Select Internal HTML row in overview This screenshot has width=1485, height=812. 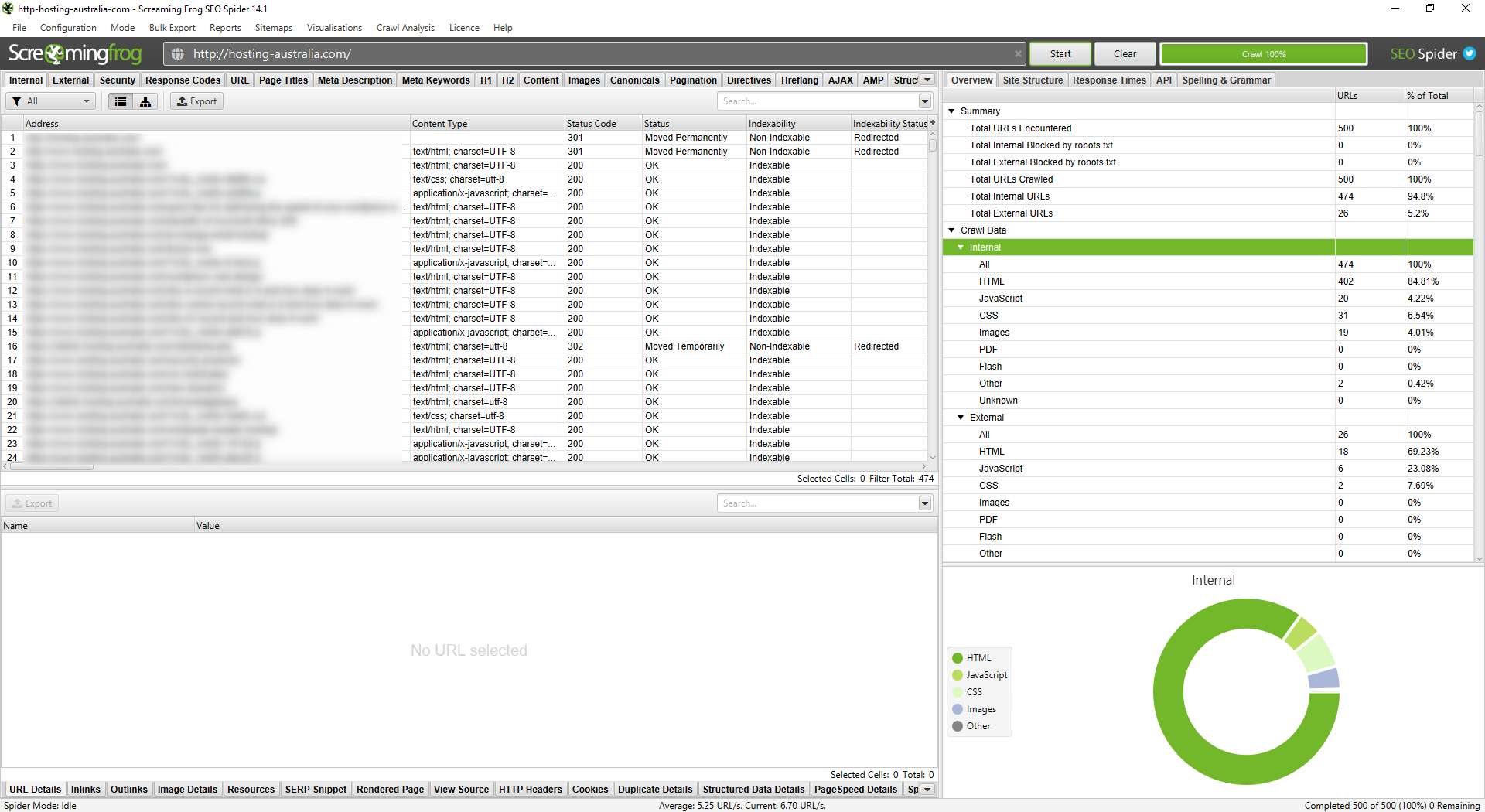coord(1208,281)
